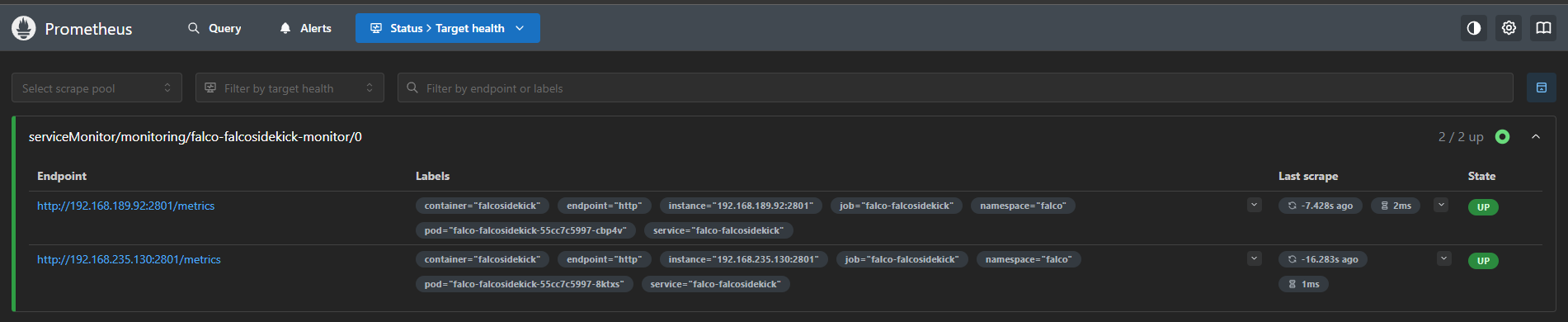Click the collapse all pools icon button
Viewport: 1568px width, 322px height.
tap(1542, 88)
